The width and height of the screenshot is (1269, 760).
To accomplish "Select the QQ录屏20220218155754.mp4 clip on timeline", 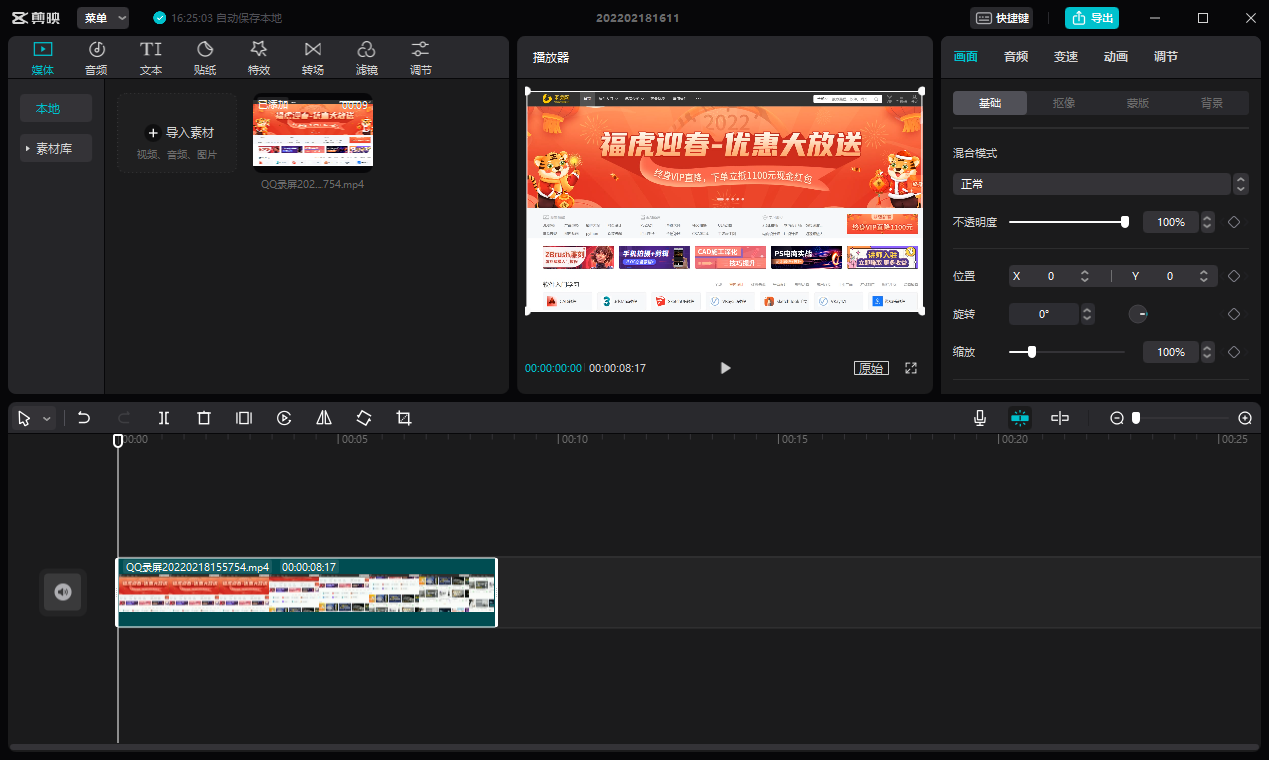I will point(307,592).
